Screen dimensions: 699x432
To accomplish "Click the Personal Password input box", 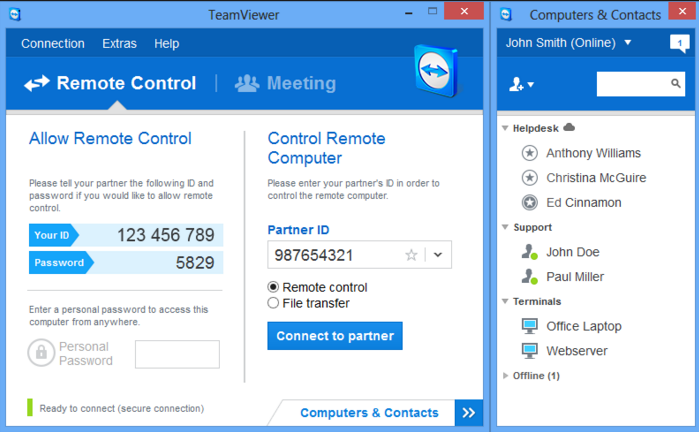I will pyautogui.click(x=177, y=354).
